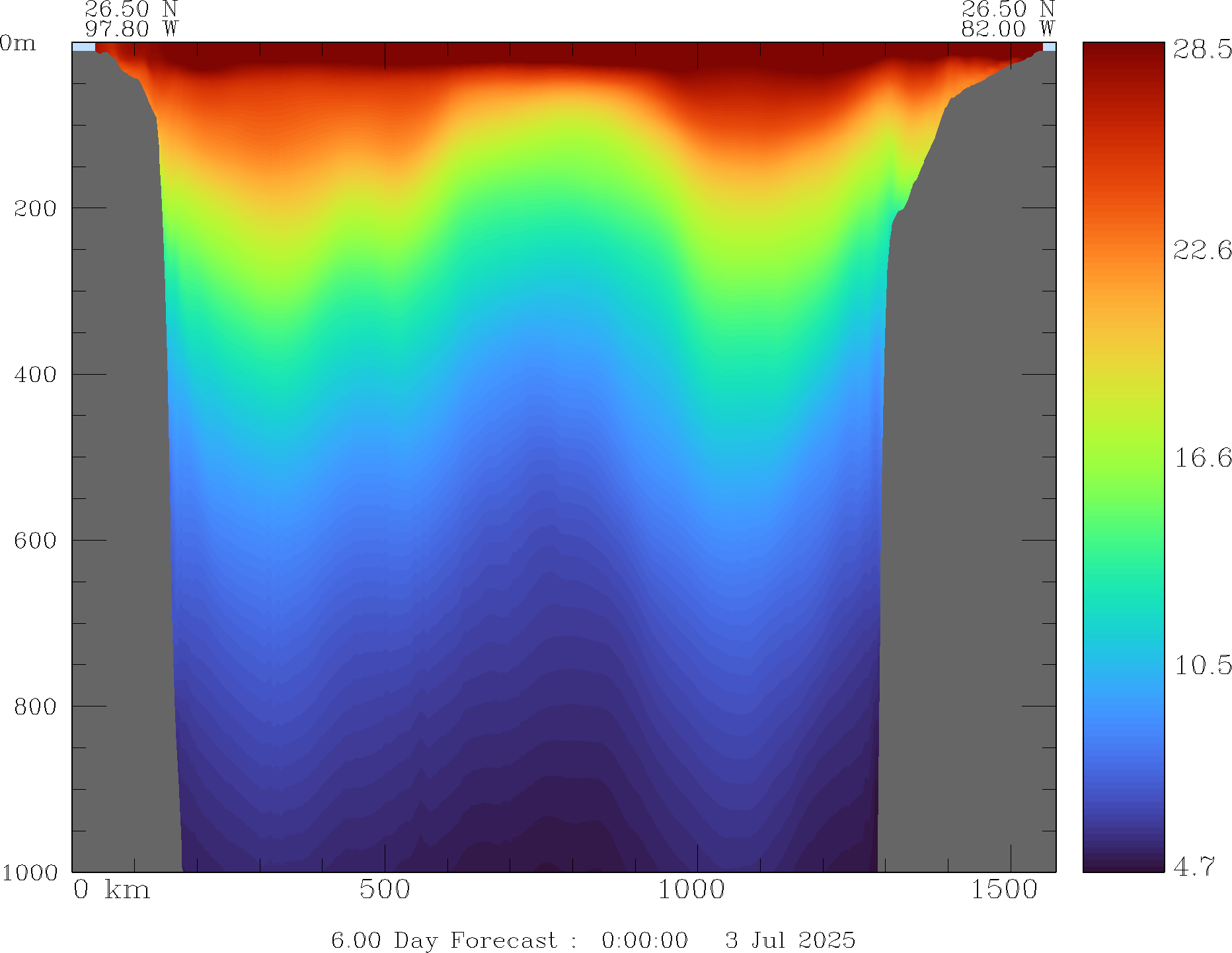Pick the dark purple bottom of colorbar
The height and width of the screenshot is (953, 1232).
pos(1123,864)
